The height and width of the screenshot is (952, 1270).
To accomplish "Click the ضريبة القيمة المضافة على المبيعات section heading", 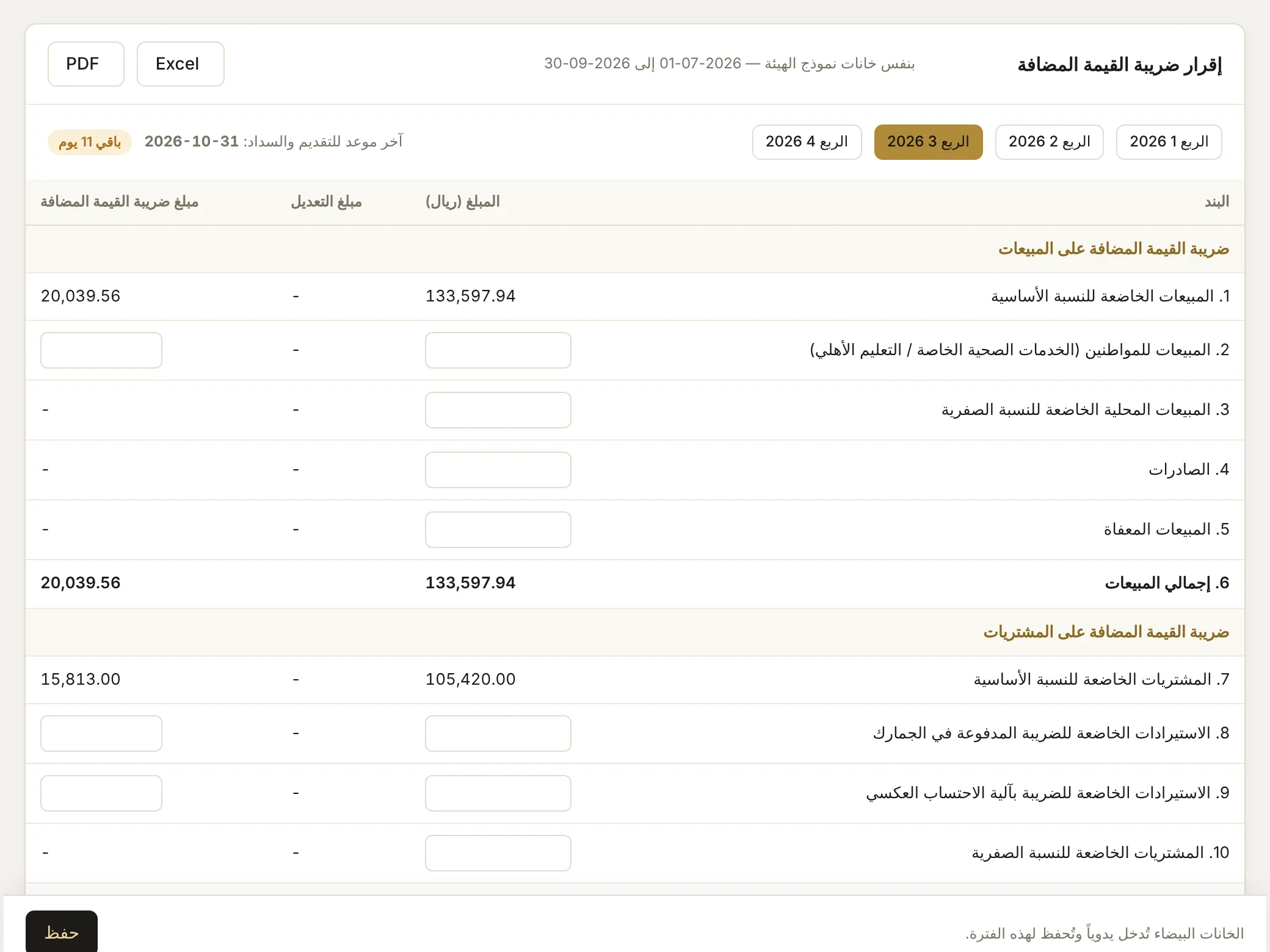I will point(1114,249).
